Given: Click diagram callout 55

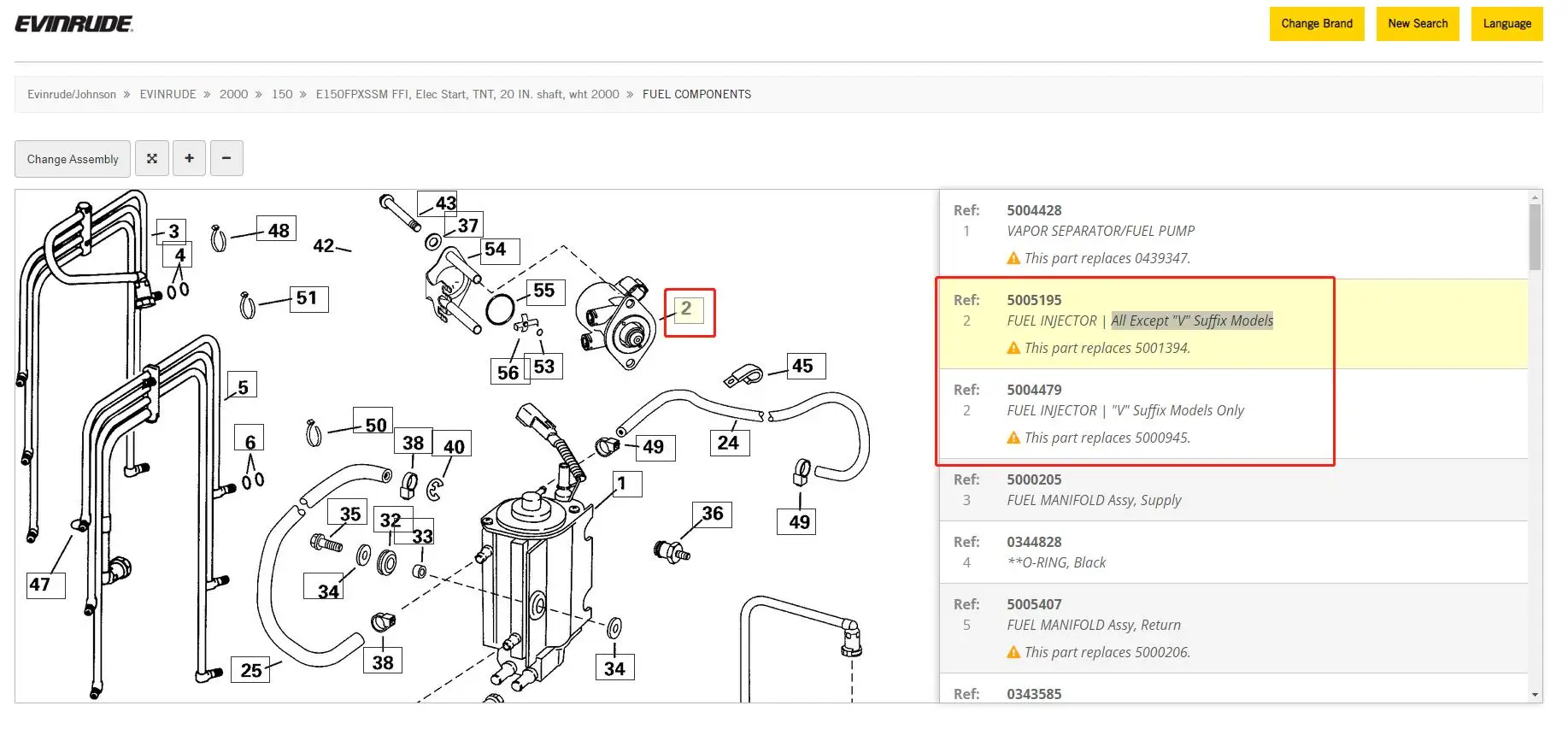Looking at the screenshot, I should coord(543,291).
